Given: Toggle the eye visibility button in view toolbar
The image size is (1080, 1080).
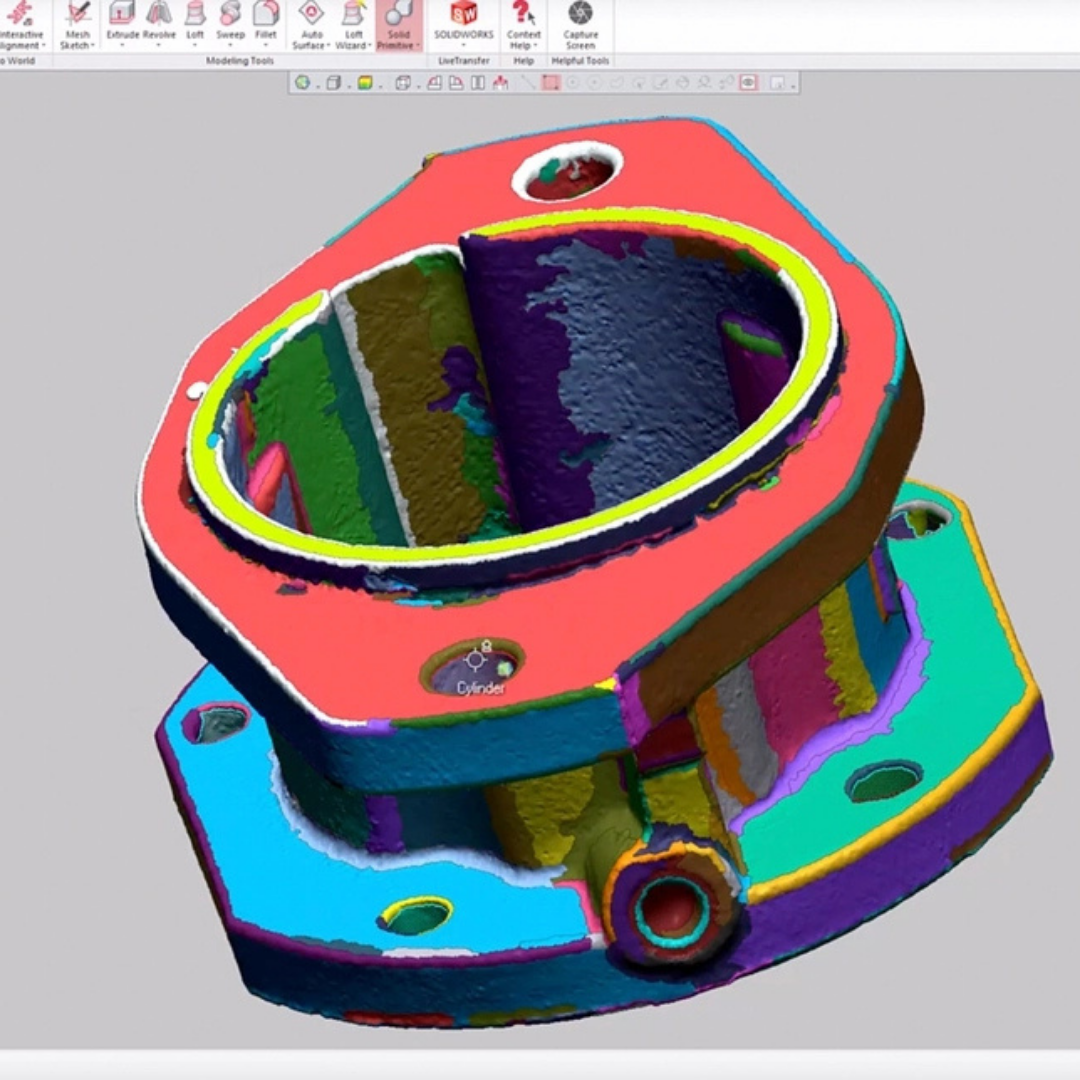Looking at the screenshot, I should click(748, 83).
